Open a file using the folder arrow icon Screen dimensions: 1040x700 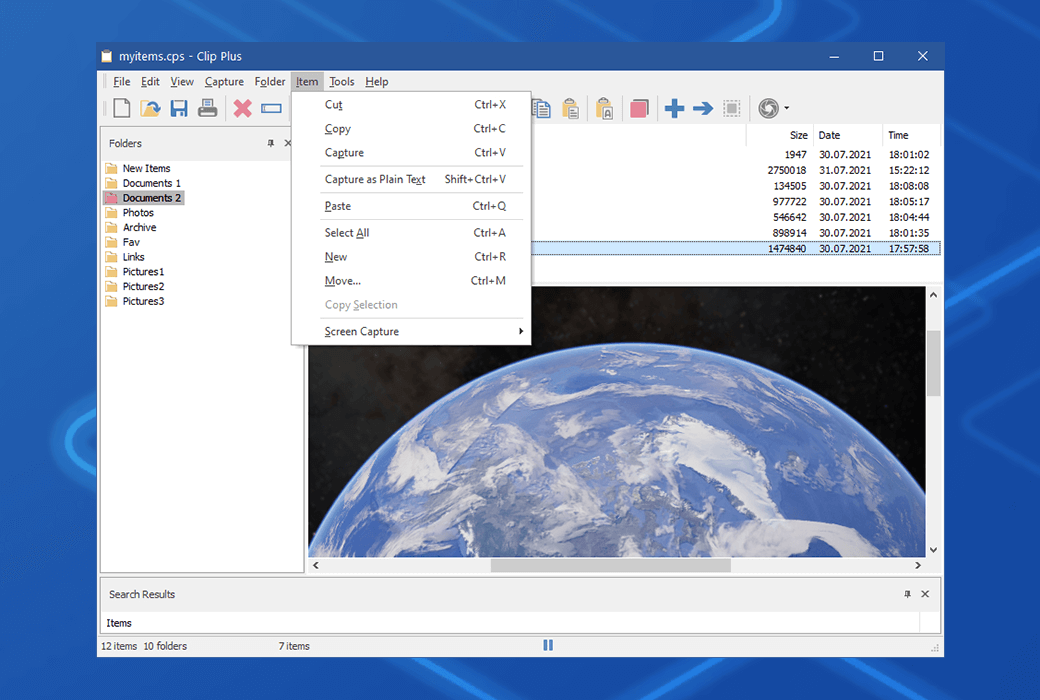click(151, 108)
